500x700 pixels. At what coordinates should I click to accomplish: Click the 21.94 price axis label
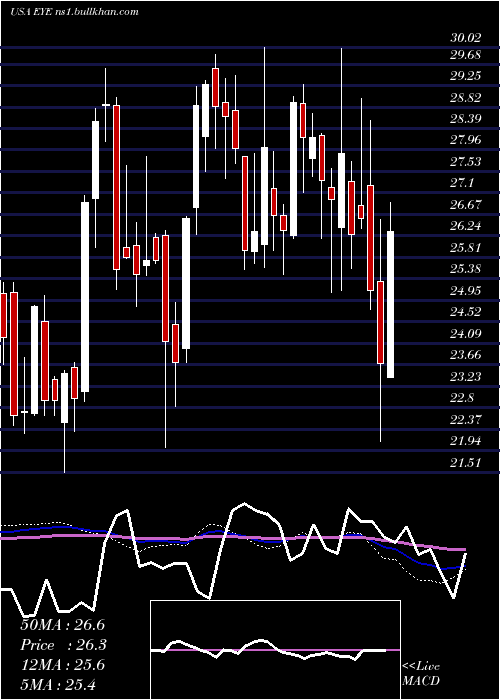(466, 441)
